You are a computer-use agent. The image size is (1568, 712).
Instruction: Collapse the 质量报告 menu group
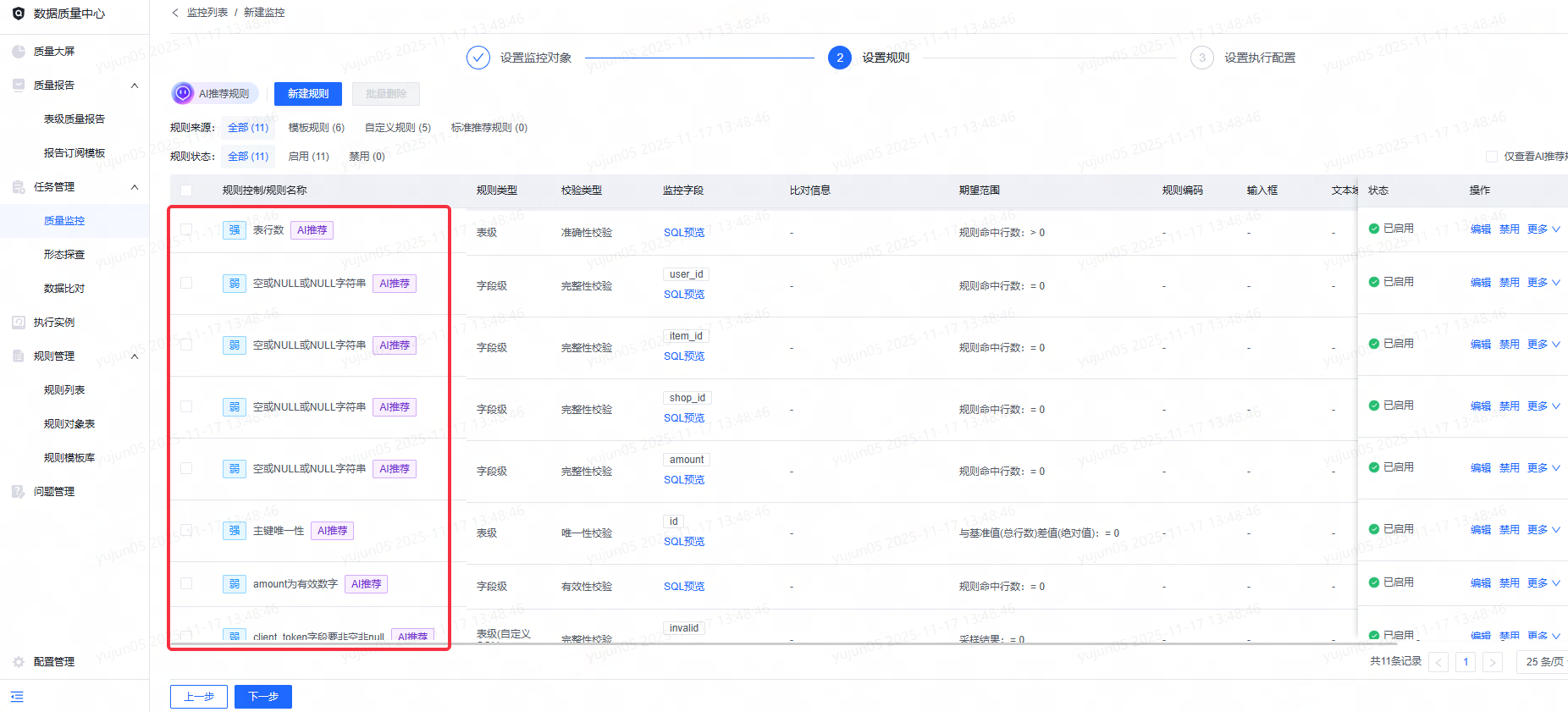tap(135, 86)
